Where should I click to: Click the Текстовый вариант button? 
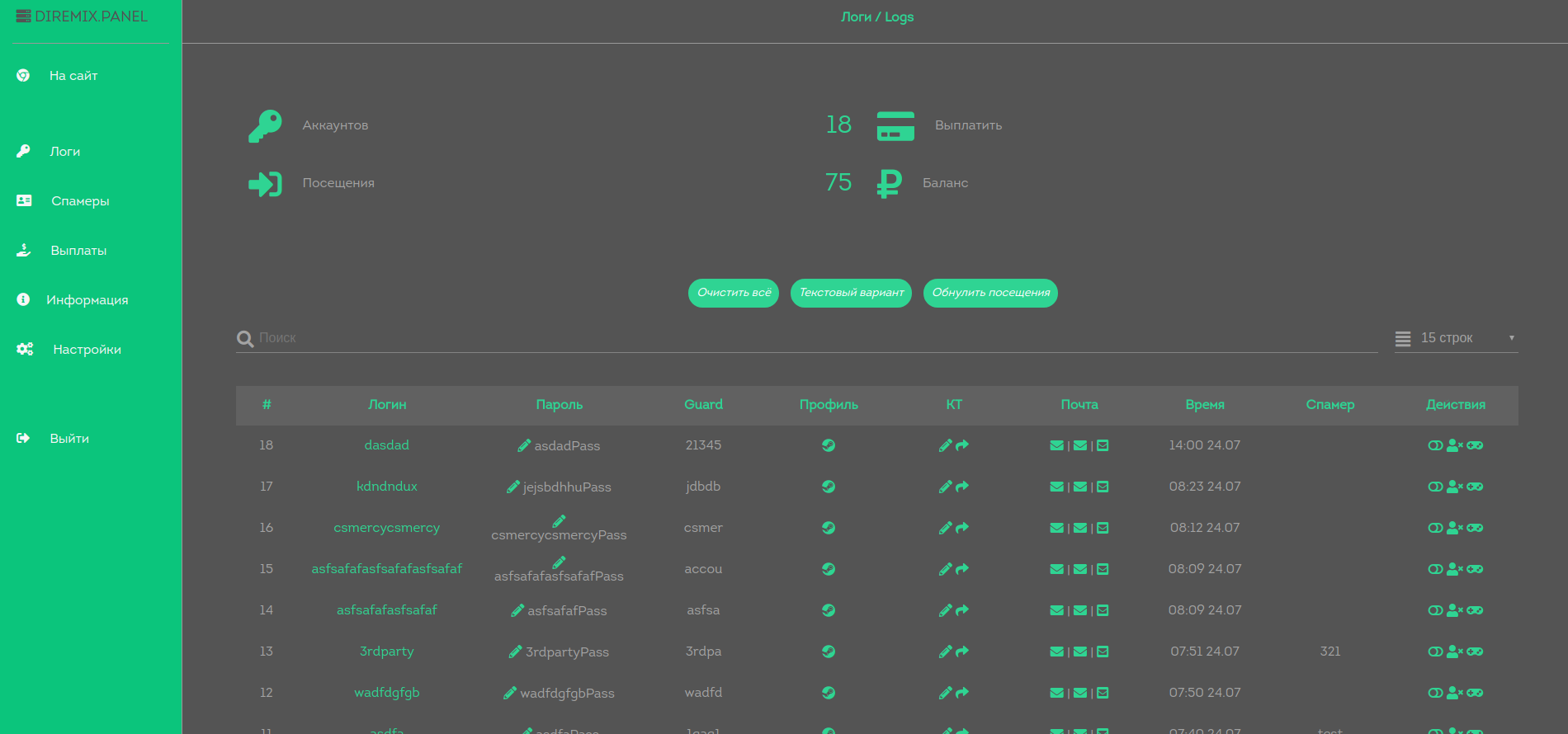(x=851, y=293)
